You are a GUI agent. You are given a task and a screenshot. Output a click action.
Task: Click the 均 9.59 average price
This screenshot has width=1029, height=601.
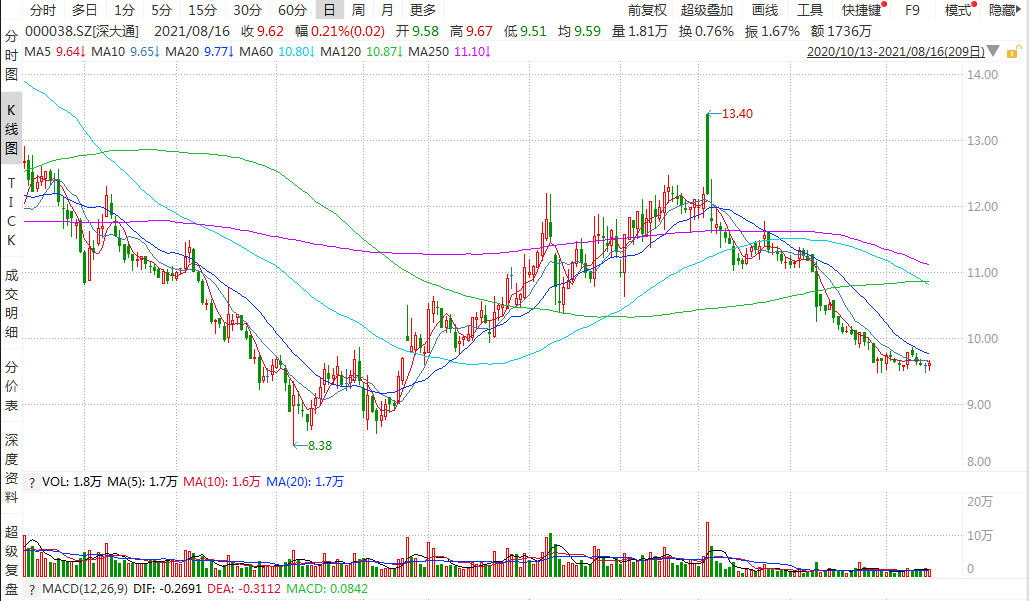coord(579,31)
